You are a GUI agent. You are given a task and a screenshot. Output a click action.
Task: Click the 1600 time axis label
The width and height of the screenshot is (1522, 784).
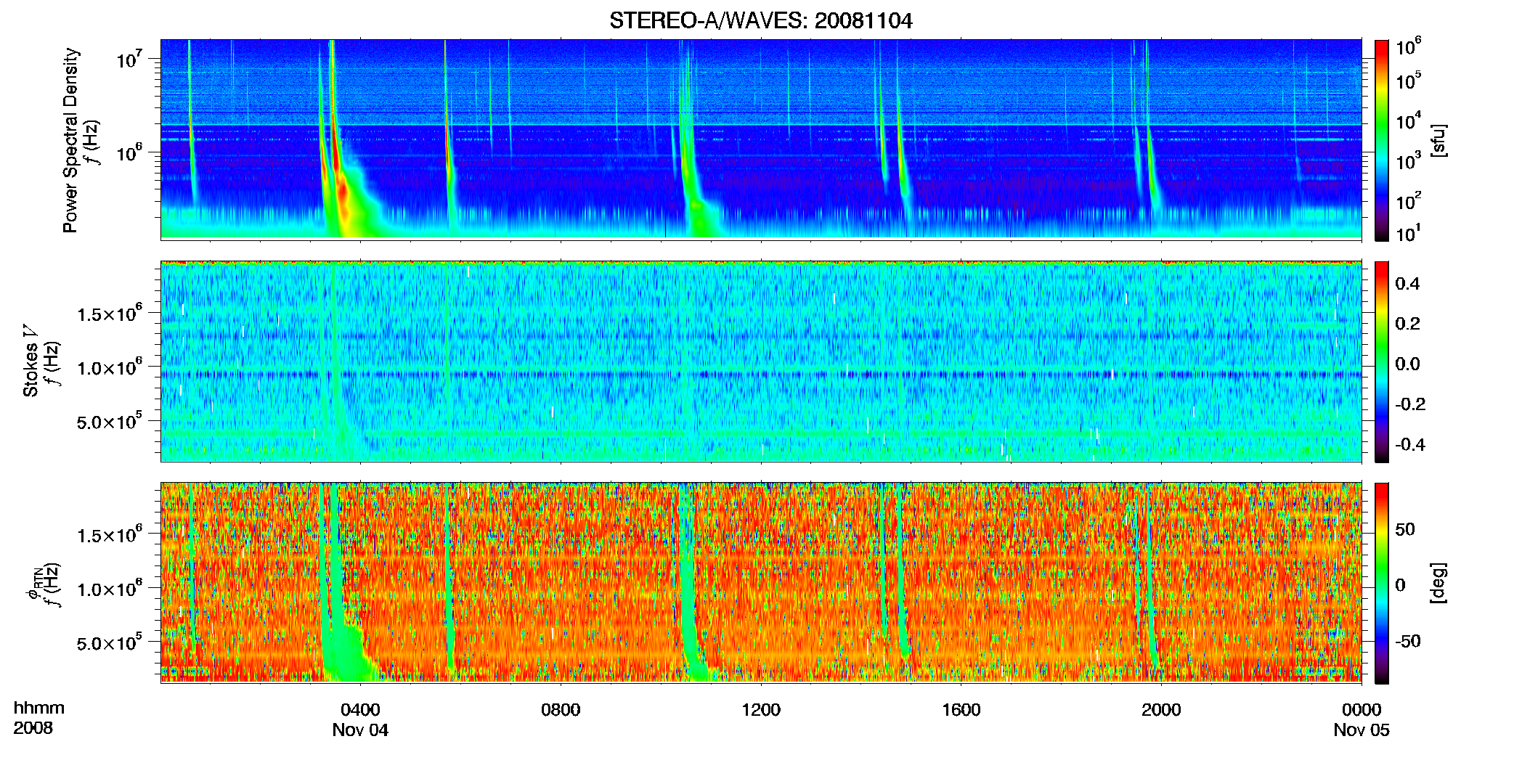(961, 709)
